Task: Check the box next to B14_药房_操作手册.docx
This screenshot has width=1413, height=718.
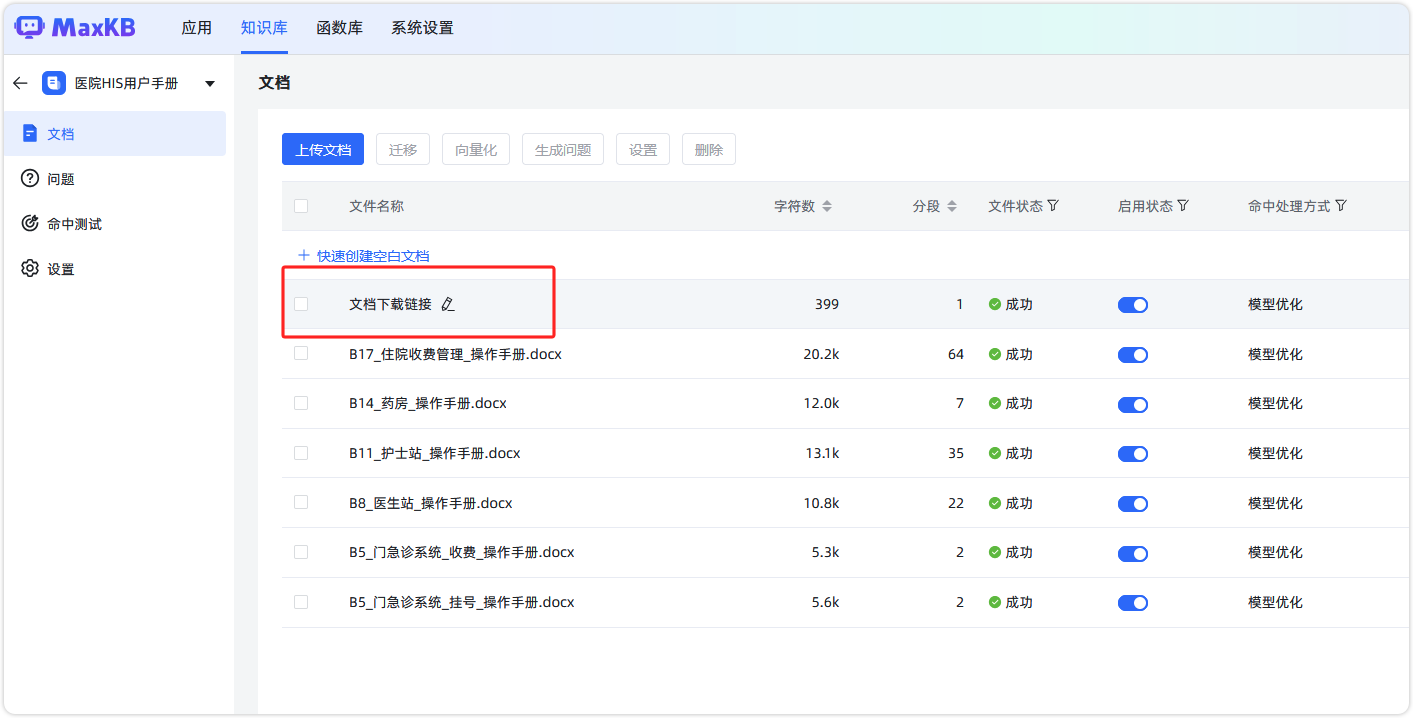Action: (x=301, y=404)
